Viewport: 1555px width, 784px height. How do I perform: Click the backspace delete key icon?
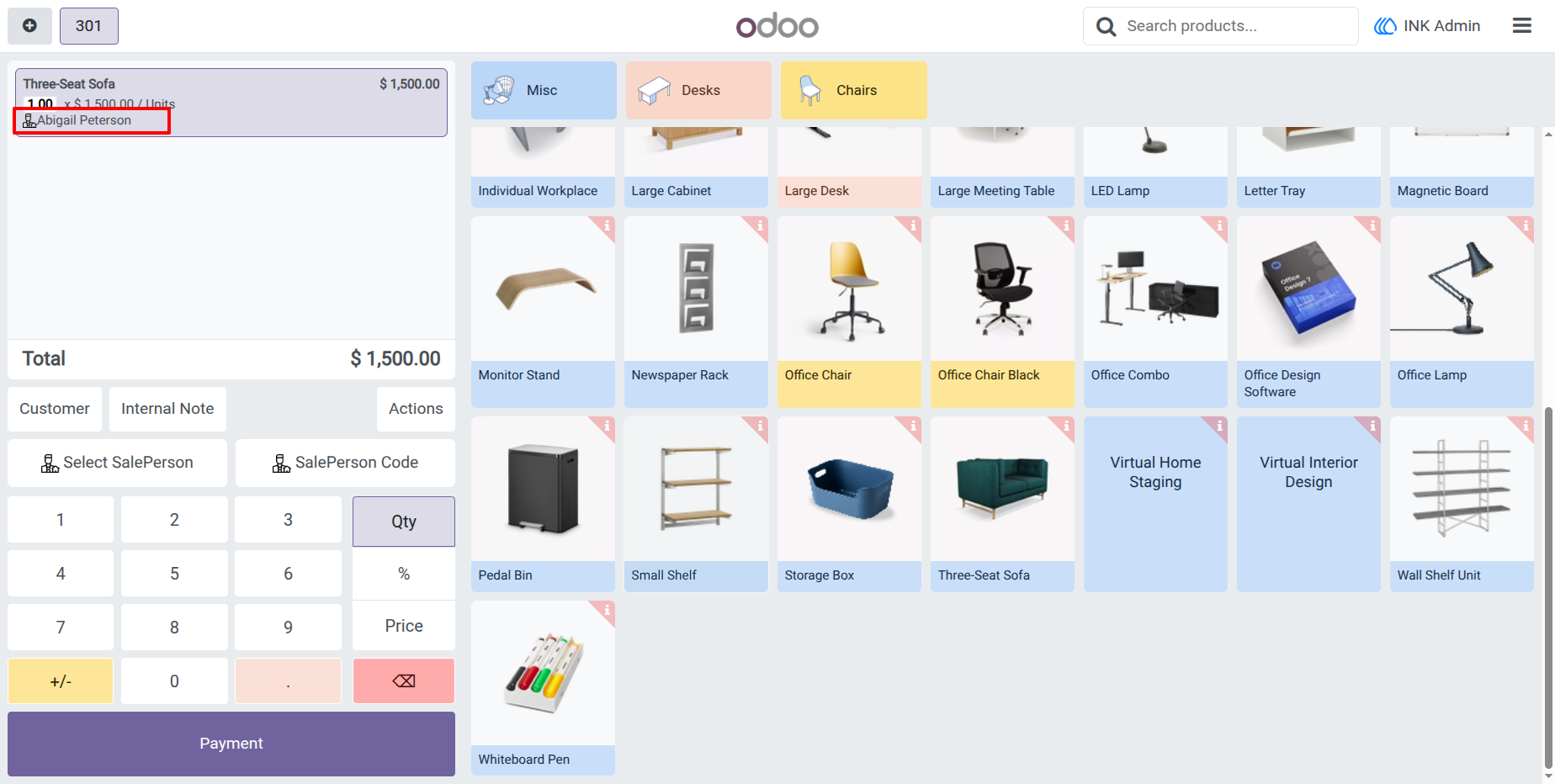(404, 681)
